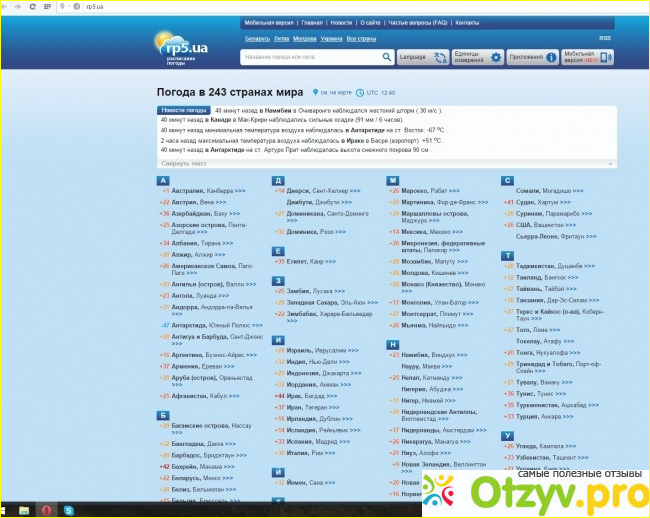
Task: Click the Беларусь country link
Action: coord(257,39)
